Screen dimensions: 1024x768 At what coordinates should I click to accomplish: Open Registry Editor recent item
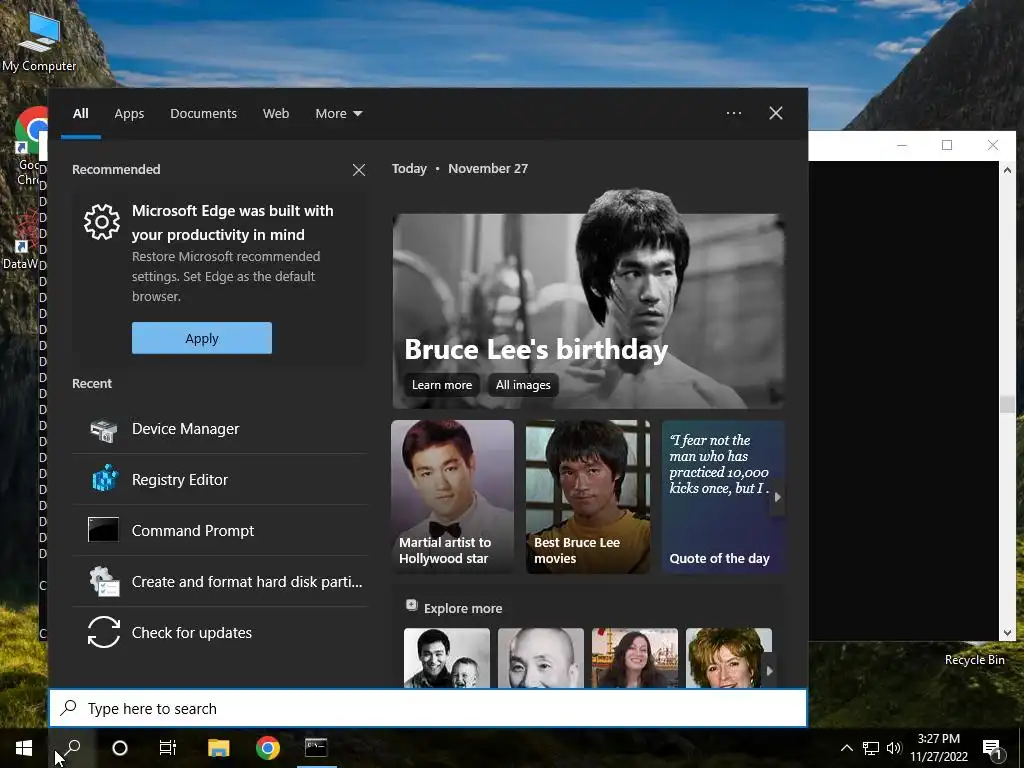click(x=219, y=480)
